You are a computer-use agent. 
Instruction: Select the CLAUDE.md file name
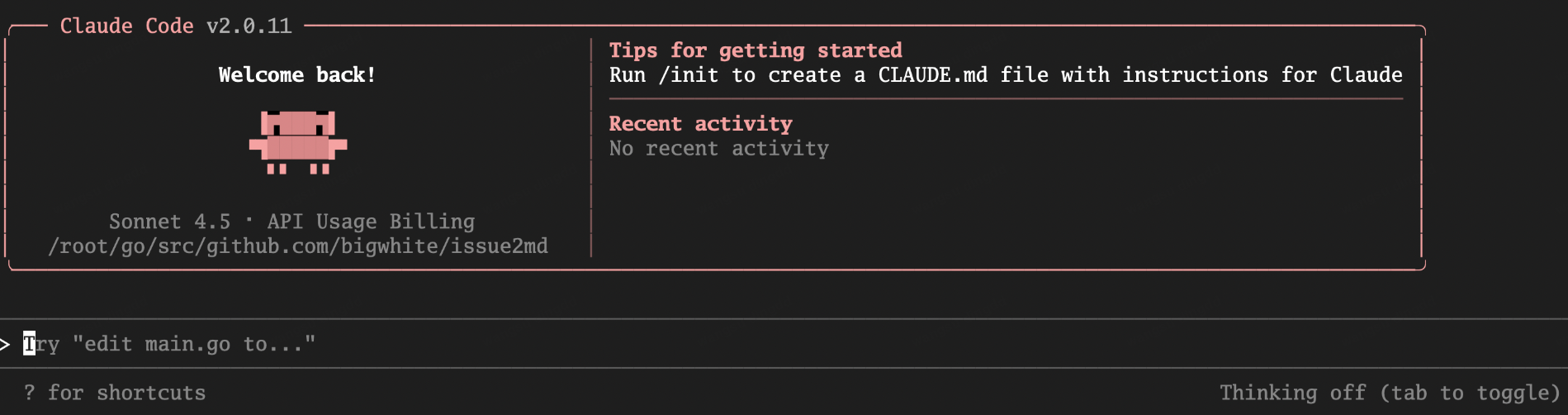[932, 75]
